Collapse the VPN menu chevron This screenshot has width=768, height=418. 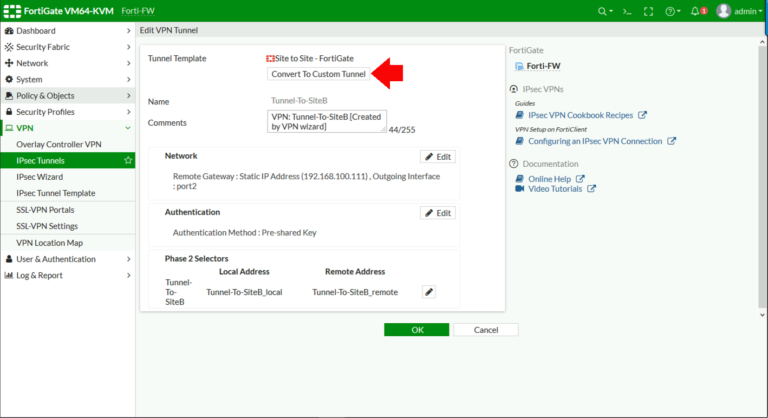(x=128, y=128)
